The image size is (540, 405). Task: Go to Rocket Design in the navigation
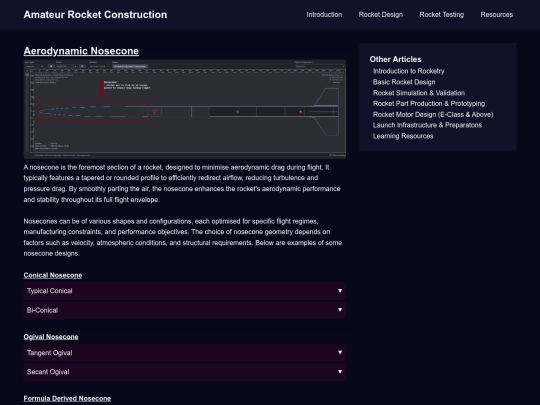pyautogui.click(x=381, y=14)
